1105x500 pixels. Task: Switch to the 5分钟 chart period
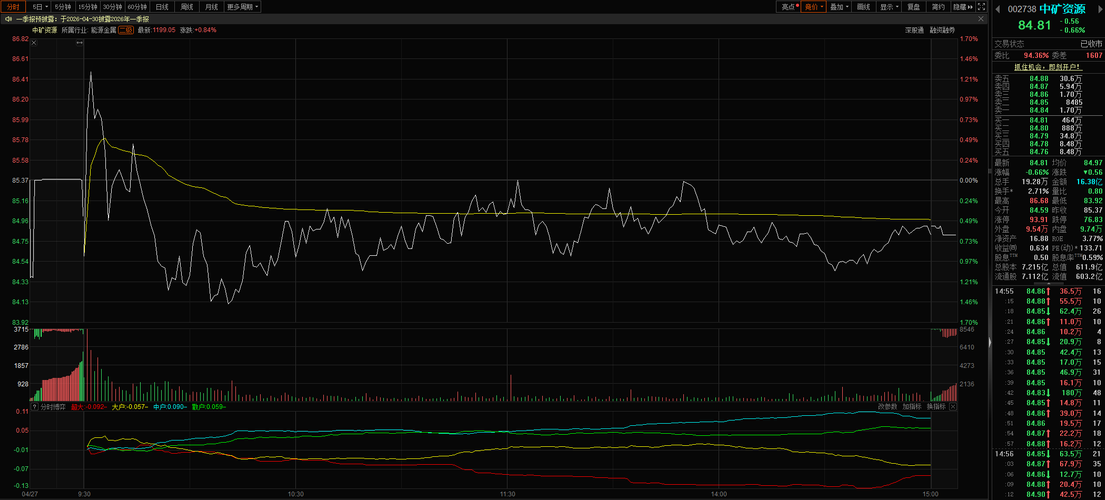[x=63, y=6]
